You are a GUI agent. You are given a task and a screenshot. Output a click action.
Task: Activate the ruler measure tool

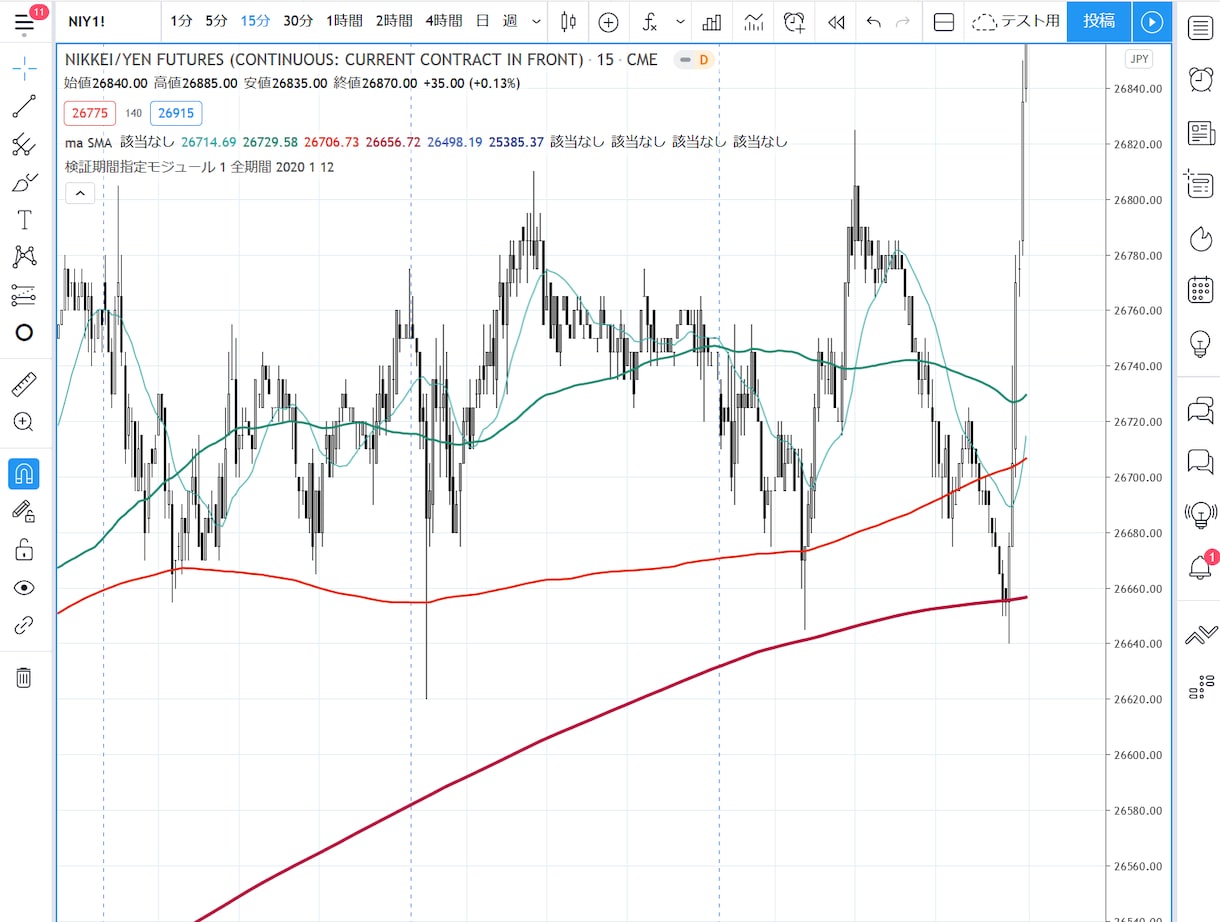(24, 384)
